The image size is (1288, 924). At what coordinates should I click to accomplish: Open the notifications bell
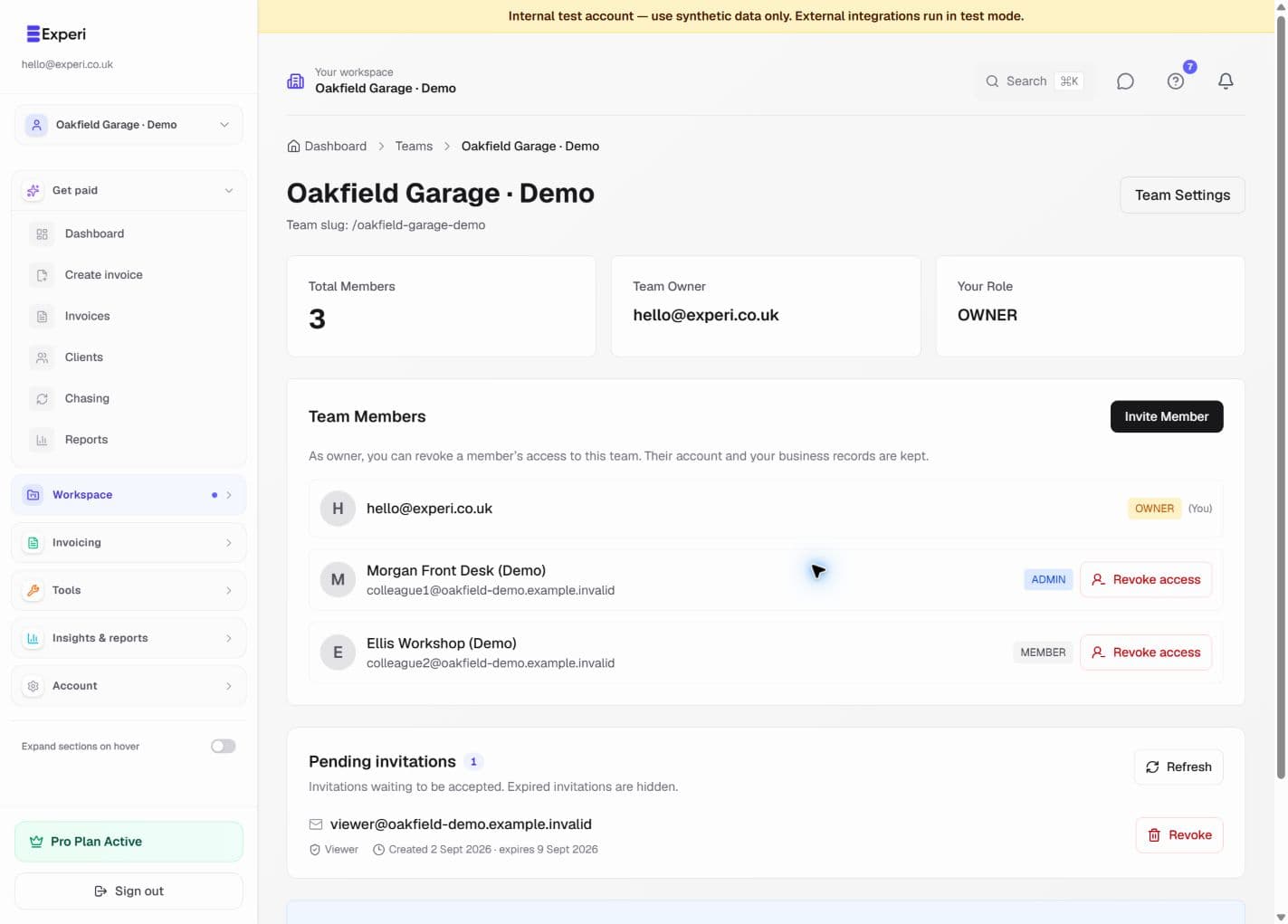1226,81
